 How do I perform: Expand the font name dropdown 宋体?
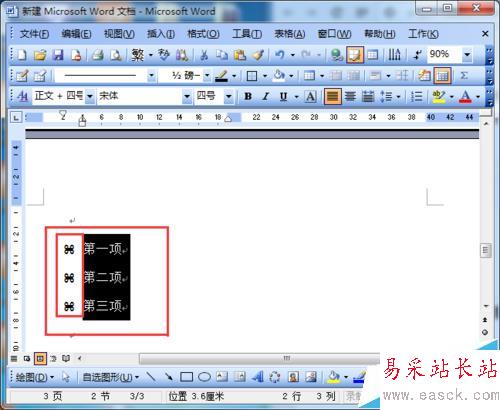click(x=187, y=96)
